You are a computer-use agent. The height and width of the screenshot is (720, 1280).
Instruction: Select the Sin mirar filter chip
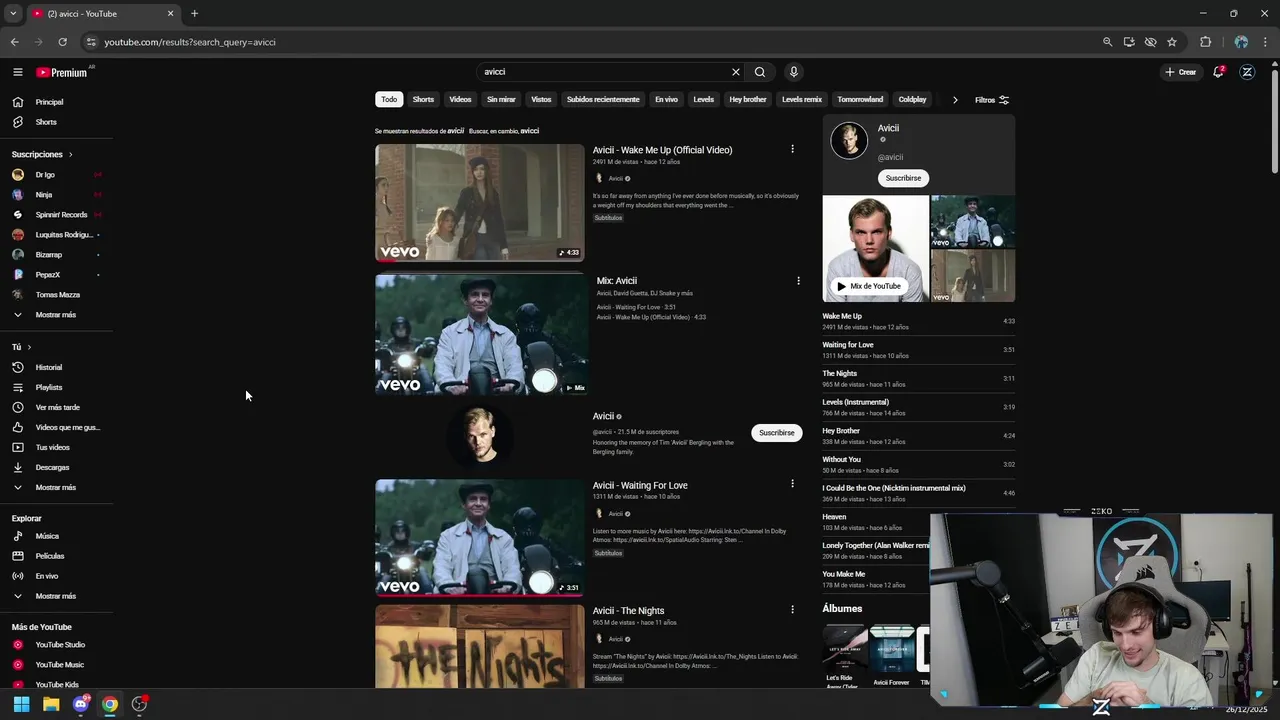(x=501, y=99)
